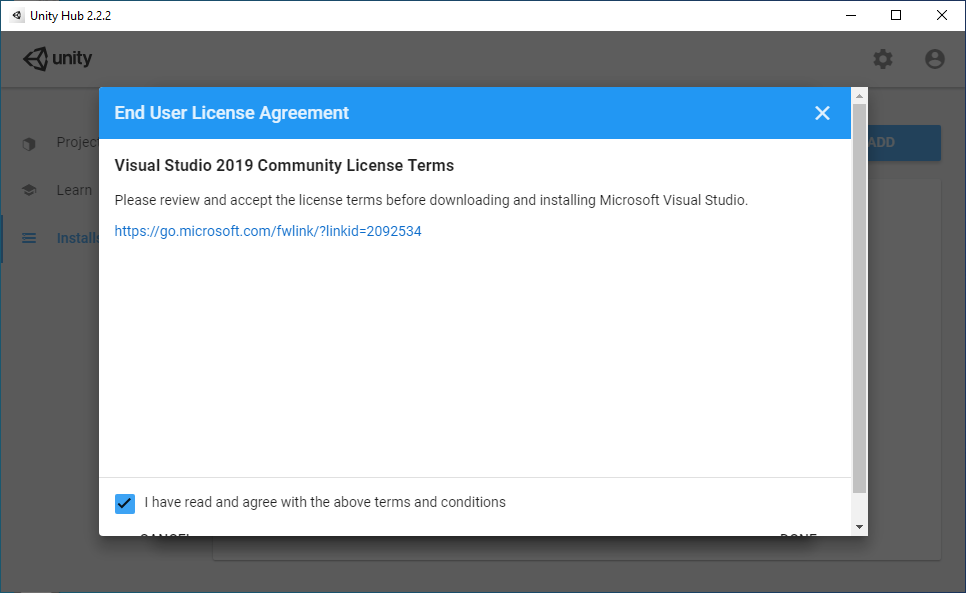Go to Installs section in sidebar
Screen dimensions: 966x593
click(x=78, y=238)
